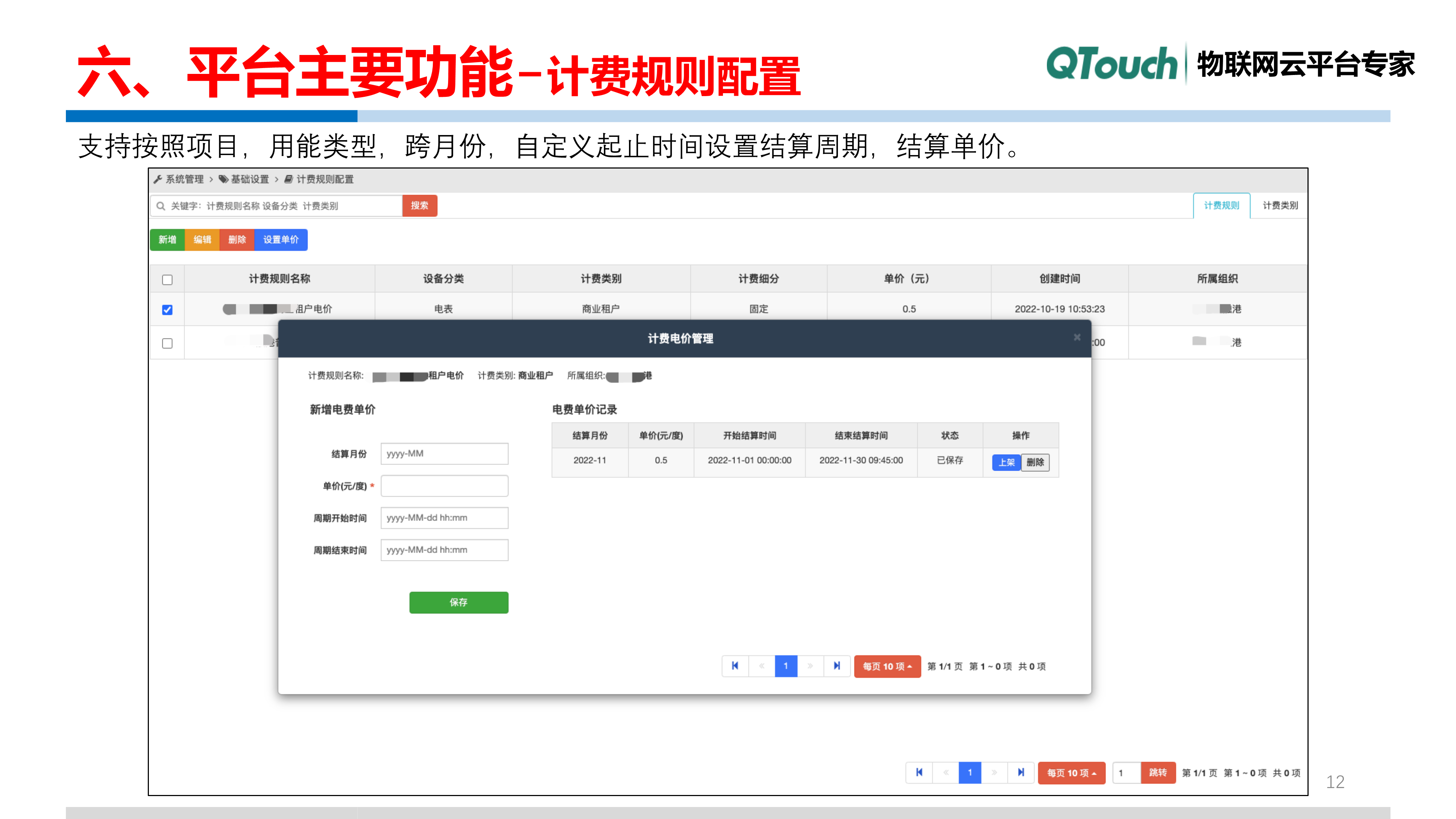Check the select-all checkbox in table header

click(167, 279)
